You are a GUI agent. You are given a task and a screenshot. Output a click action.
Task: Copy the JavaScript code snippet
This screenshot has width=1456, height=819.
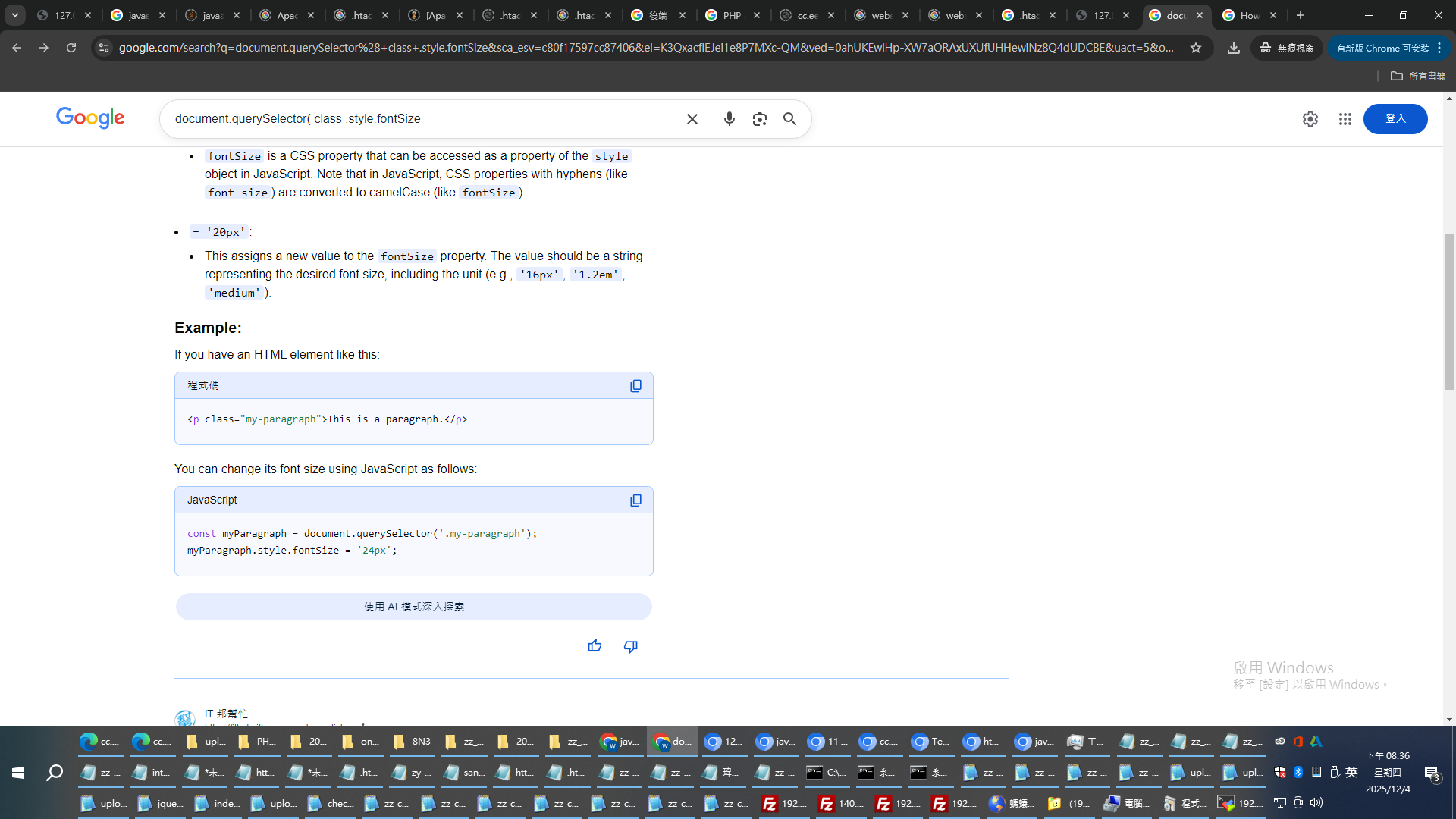click(x=635, y=500)
